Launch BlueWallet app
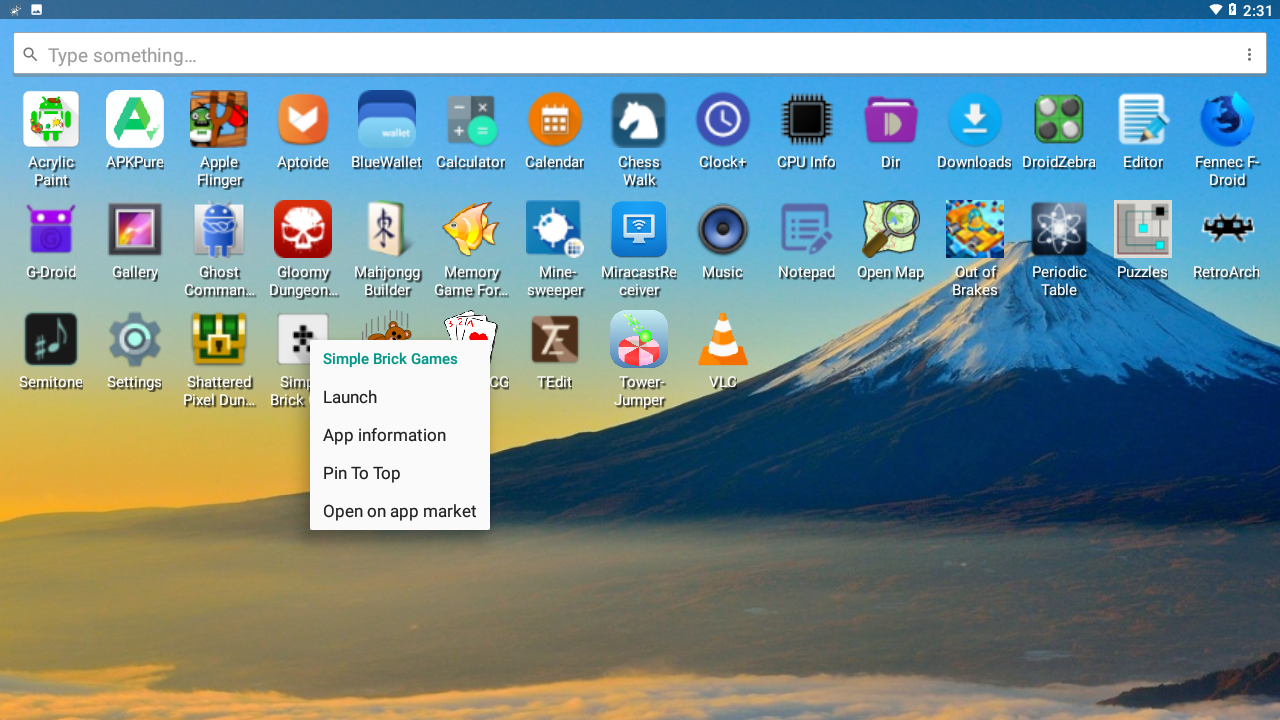 [x=387, y=120]
